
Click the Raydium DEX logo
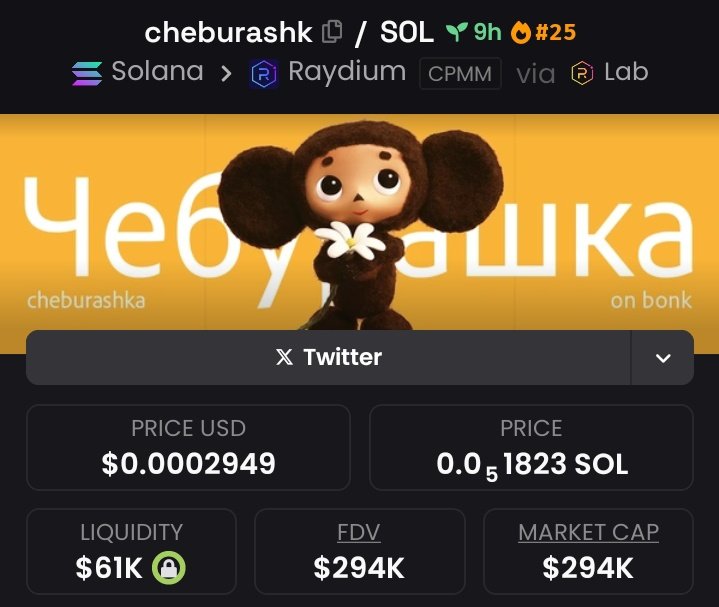tap(264, 74)
